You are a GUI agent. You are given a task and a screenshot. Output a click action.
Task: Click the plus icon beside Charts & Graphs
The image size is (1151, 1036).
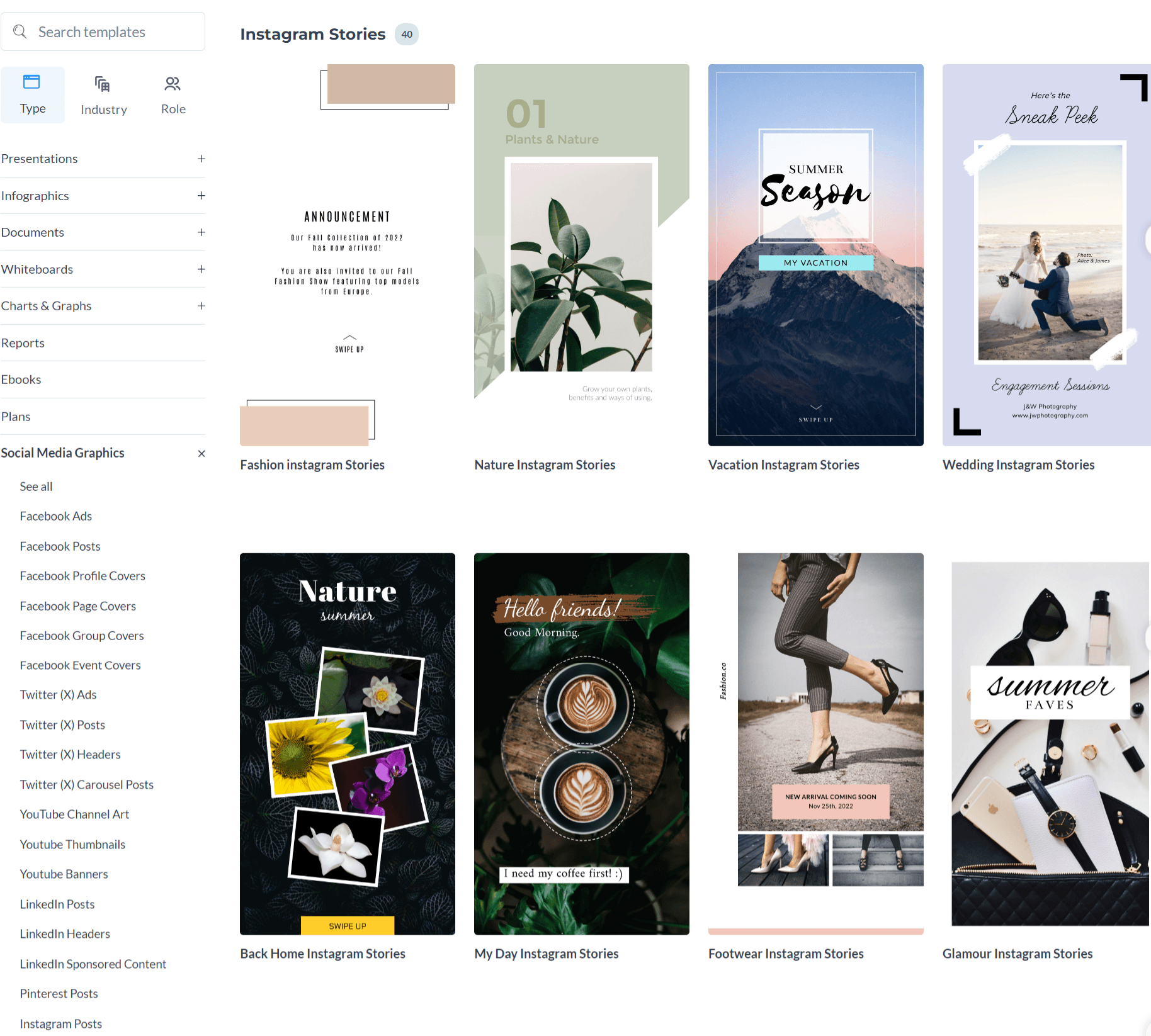pos(201,306)
